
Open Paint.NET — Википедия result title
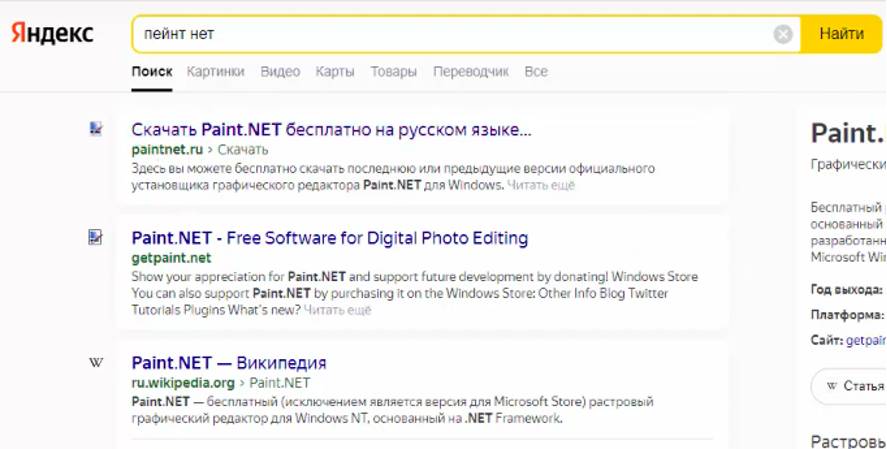pos(229,362)
